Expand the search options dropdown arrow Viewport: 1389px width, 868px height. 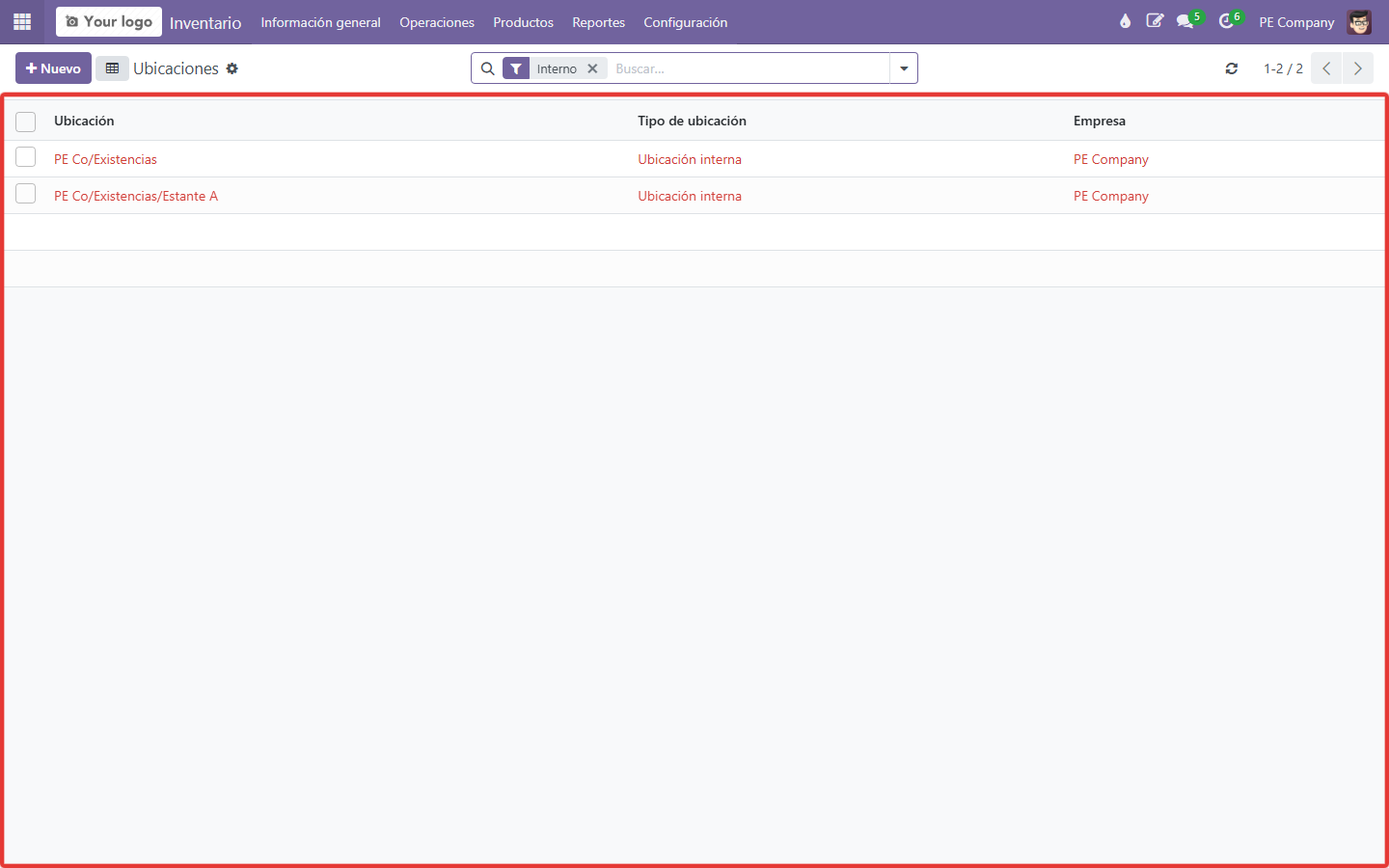904,68
